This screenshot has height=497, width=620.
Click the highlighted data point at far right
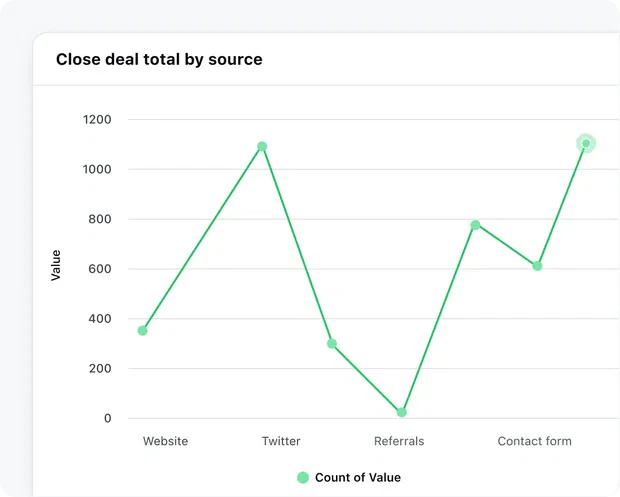pyautogui.click(x=586, y=144)
